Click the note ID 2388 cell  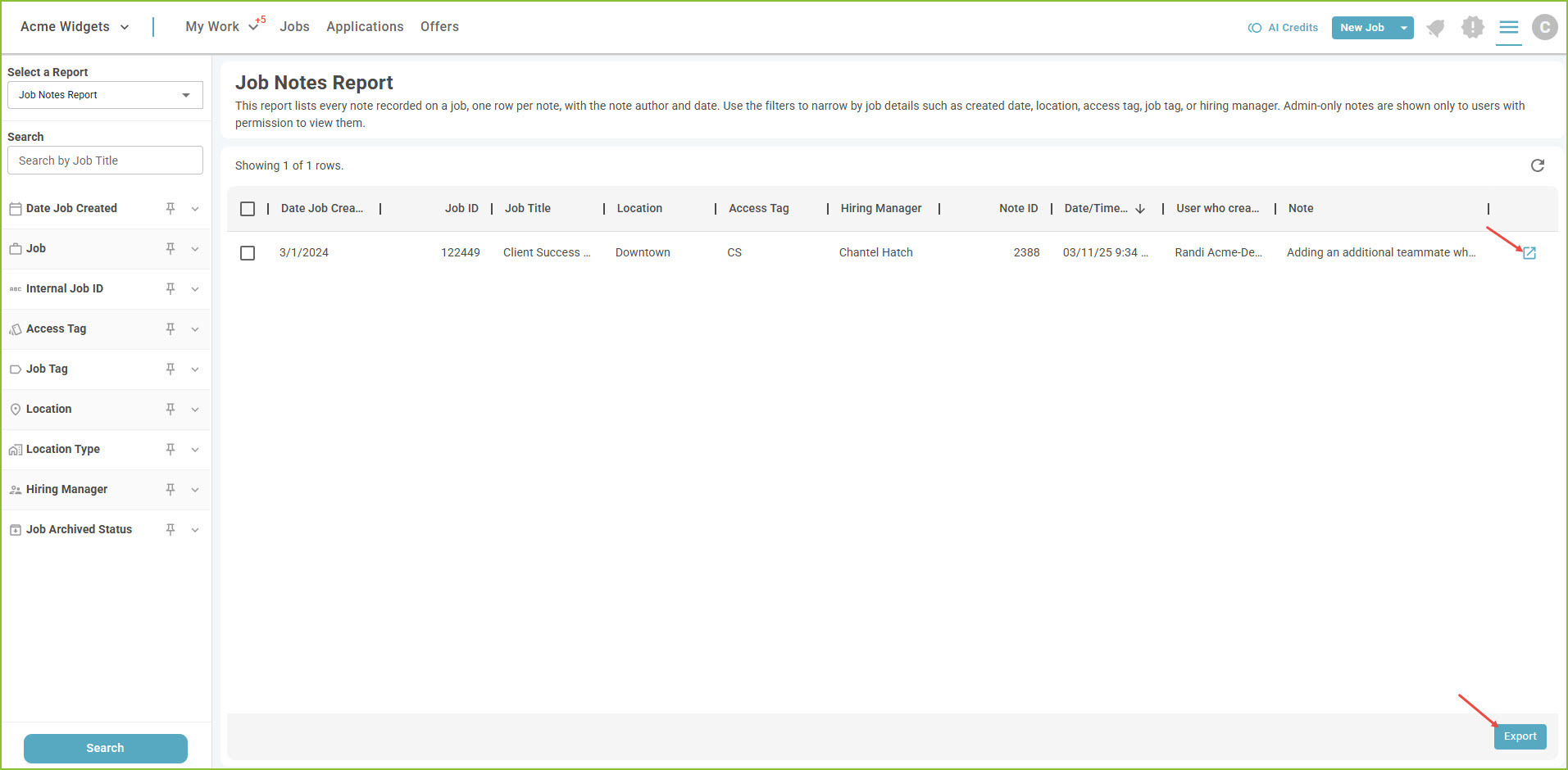[x=1026, y=252]
